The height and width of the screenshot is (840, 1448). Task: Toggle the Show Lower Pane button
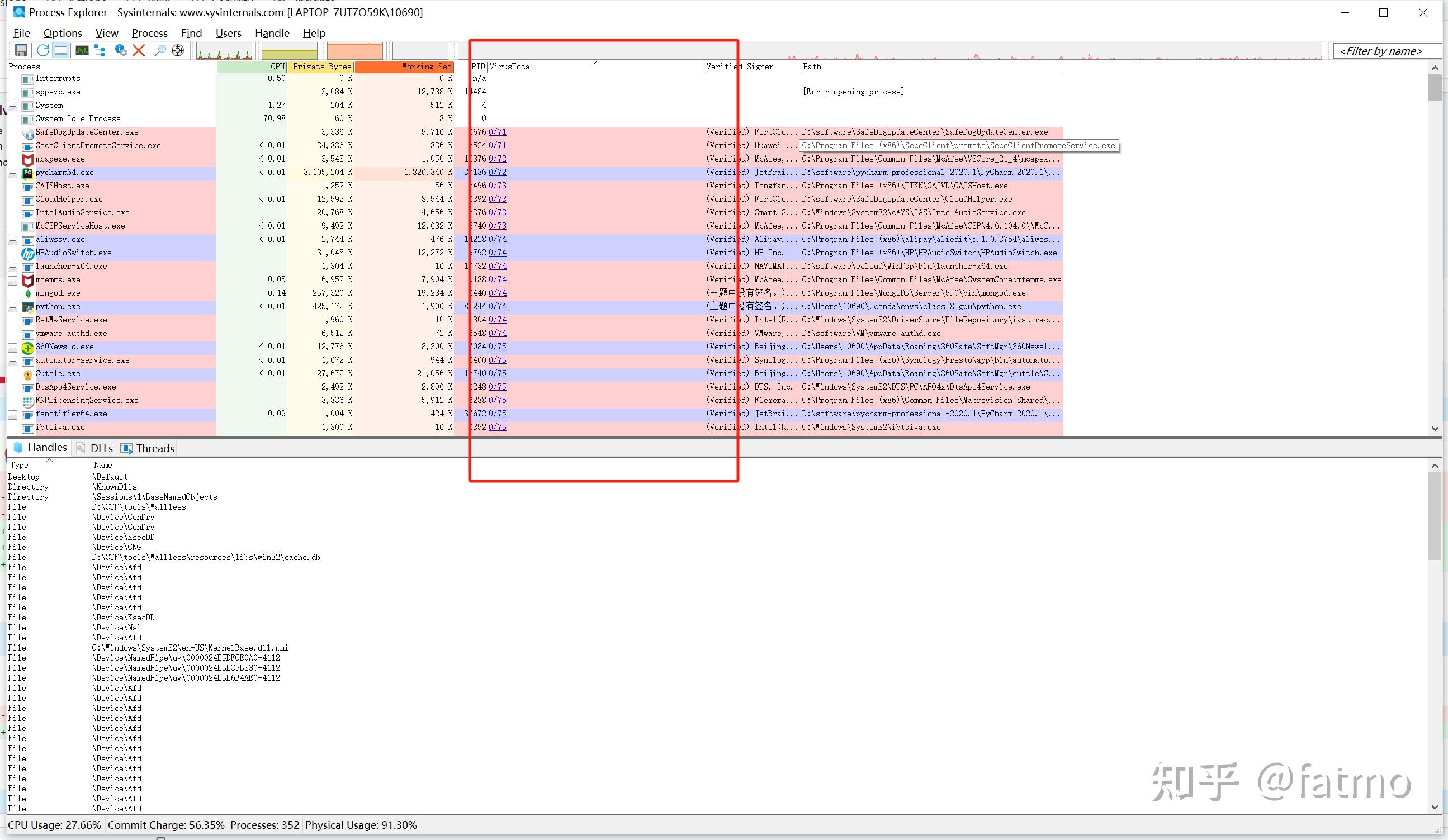(x=61, y=50)
